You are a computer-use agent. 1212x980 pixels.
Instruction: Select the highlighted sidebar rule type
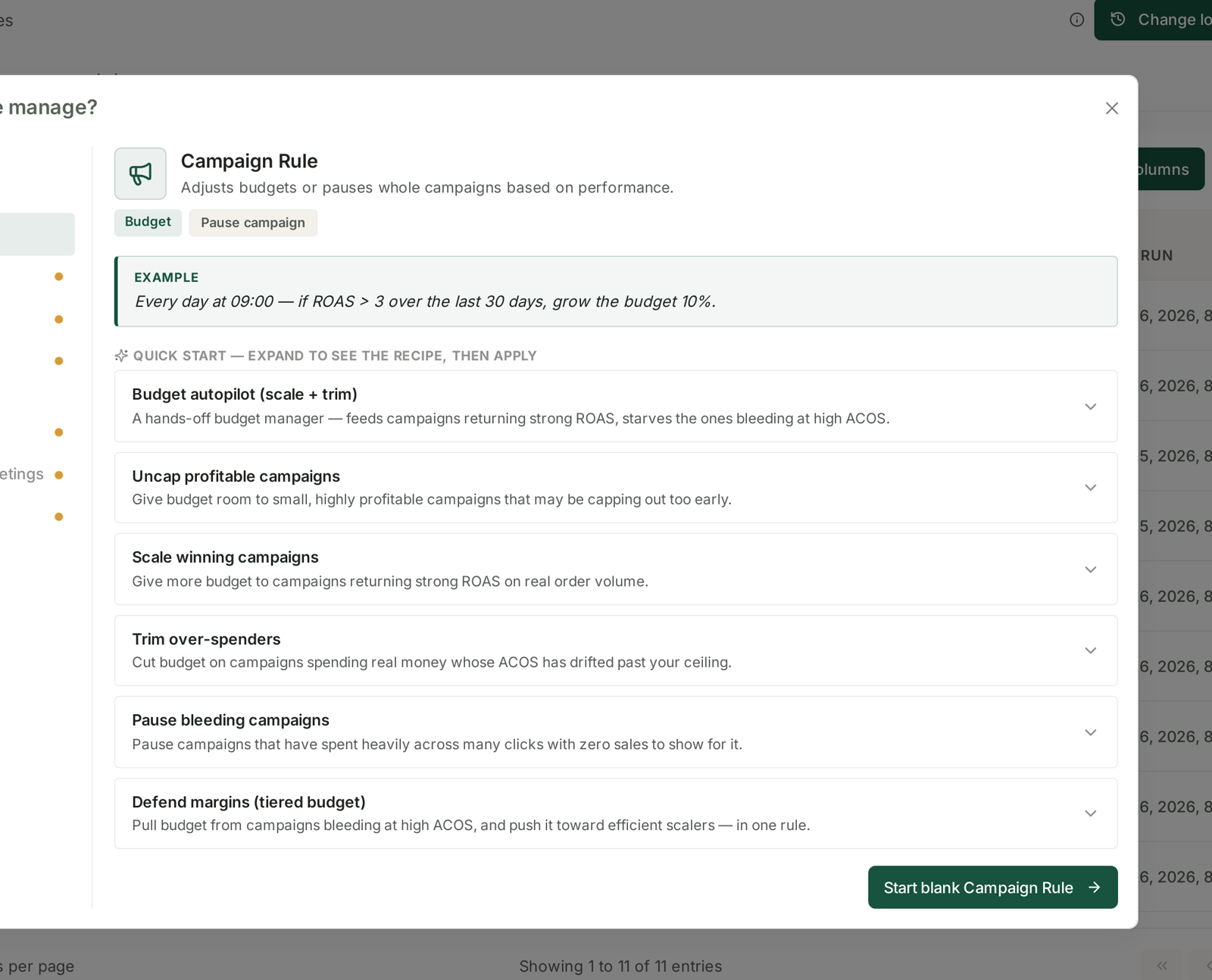(37, 234)
